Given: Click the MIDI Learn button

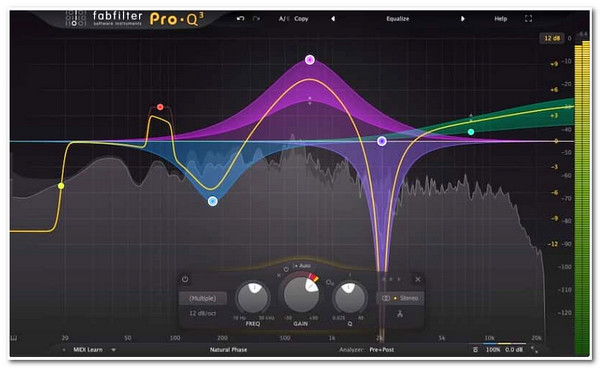Looking at the screenshot, I should tap(88, 350).
